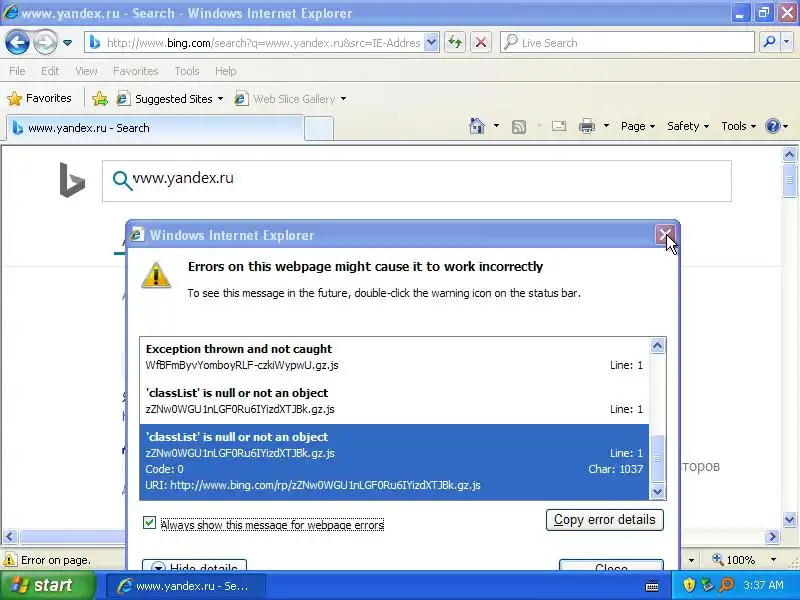Image resolution: width=800 pixels, height=600 pixels.
Task: Click the Print icon
Action: click(x=587, y=126)
